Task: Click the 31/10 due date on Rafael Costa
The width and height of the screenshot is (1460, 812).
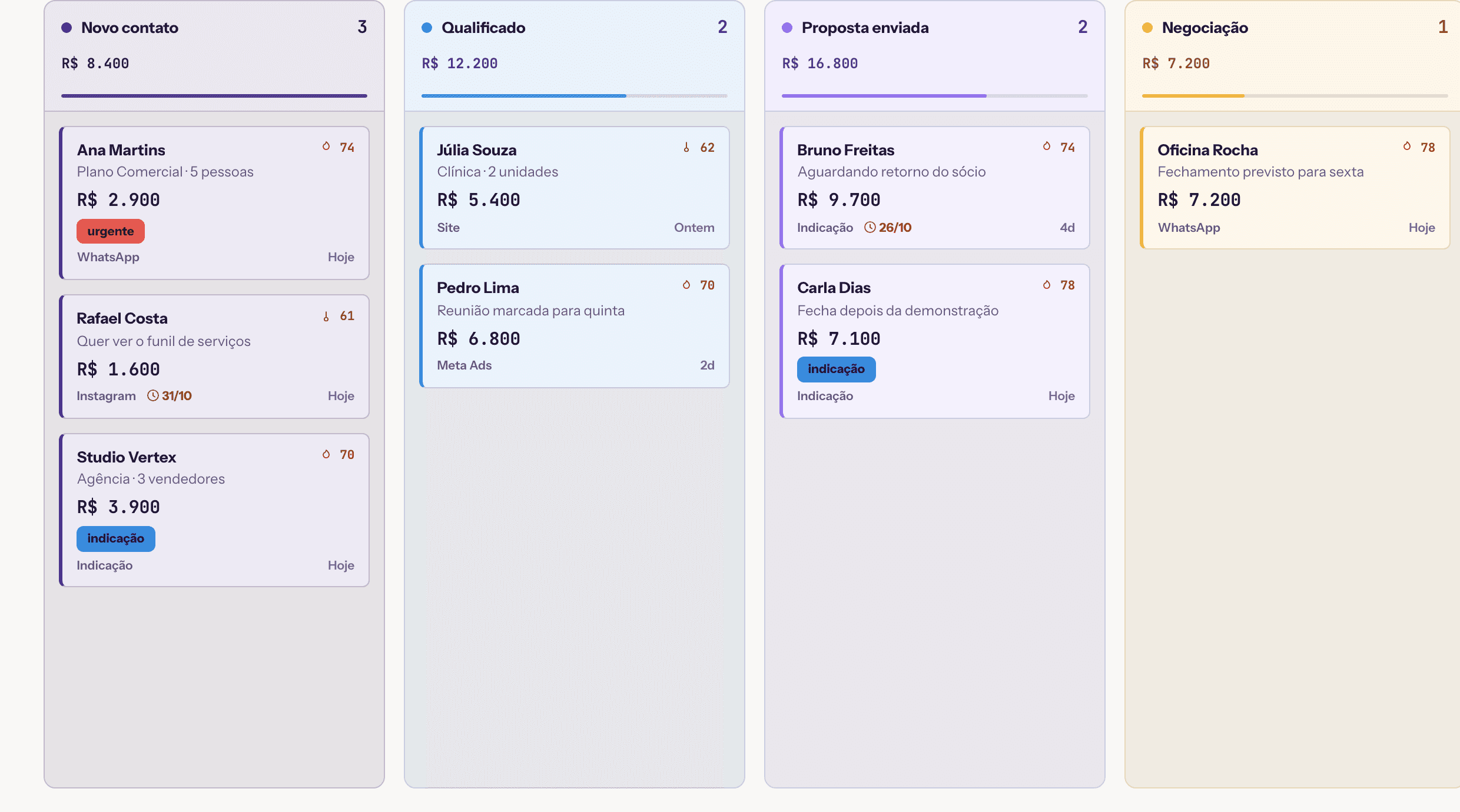Action: point(177,395)
